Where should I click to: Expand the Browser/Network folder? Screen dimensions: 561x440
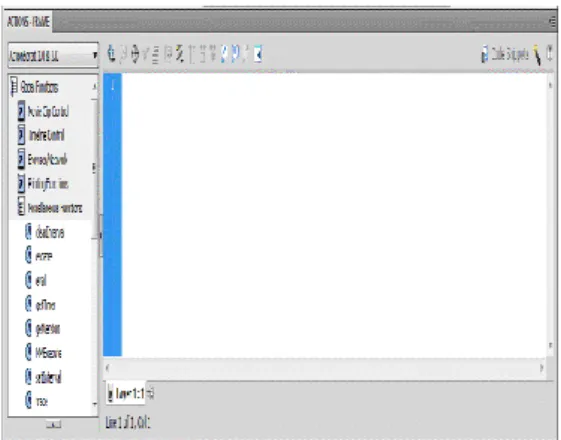coord(42,160)
